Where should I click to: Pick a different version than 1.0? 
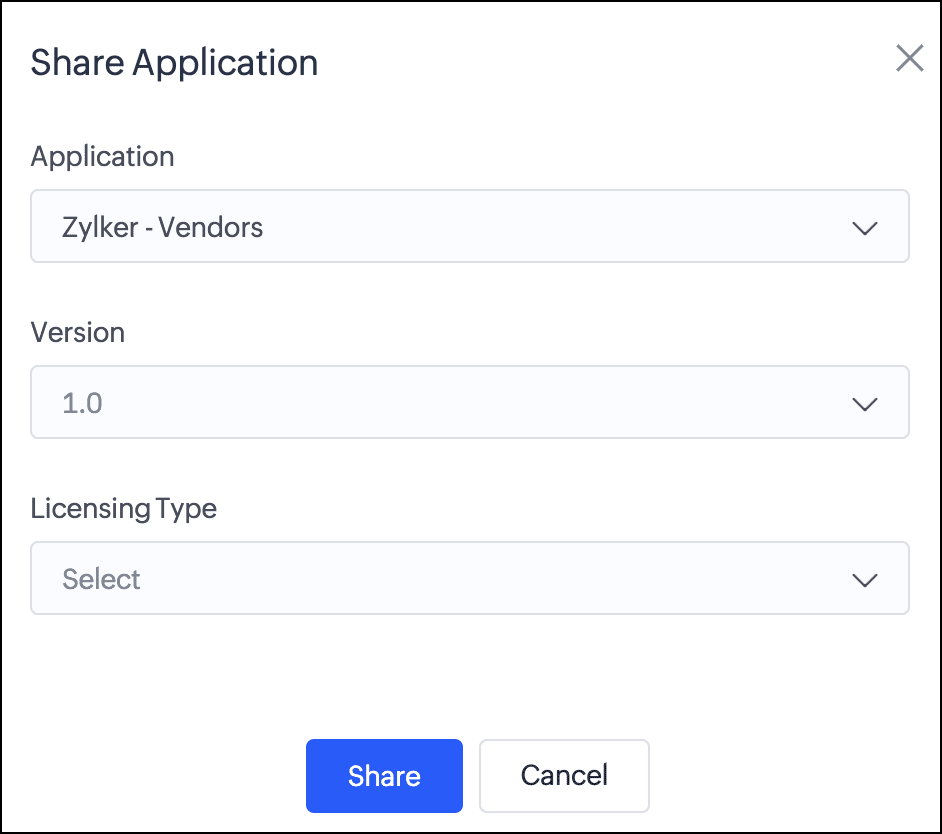(x=469, y=403)
